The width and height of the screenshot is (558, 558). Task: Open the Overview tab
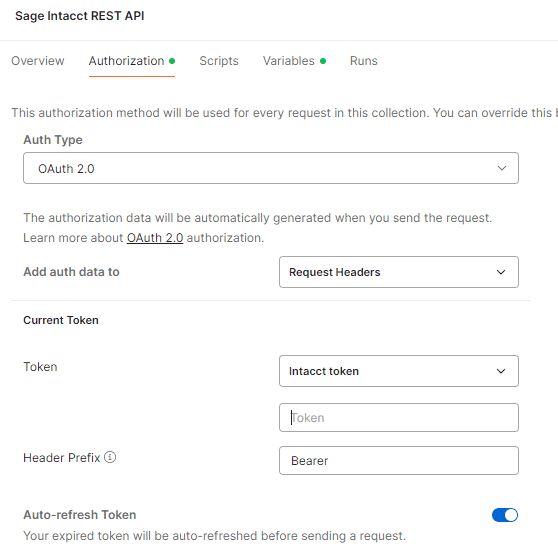click(x=38, y=61)
